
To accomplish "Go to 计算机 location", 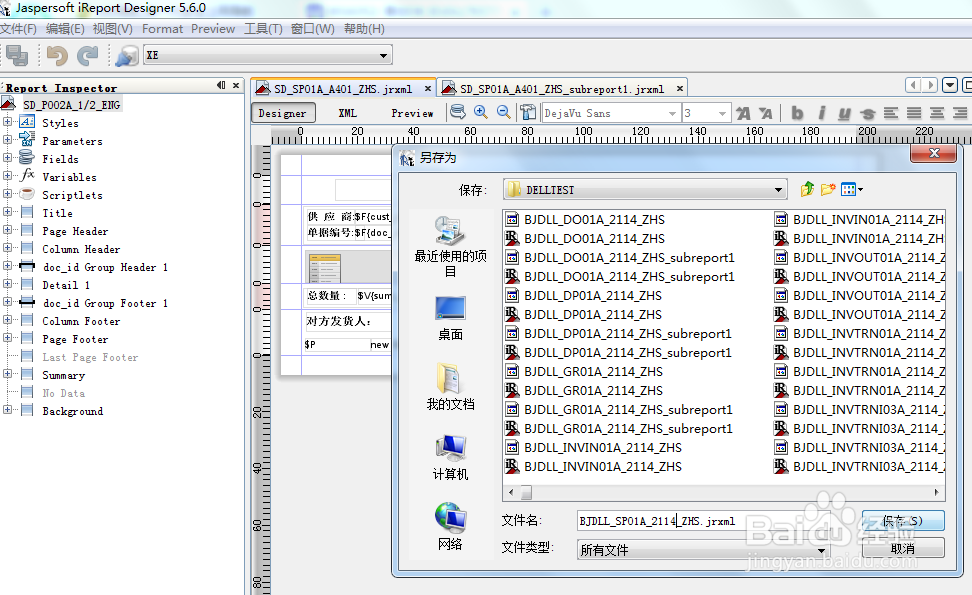I will pos(450,457).
